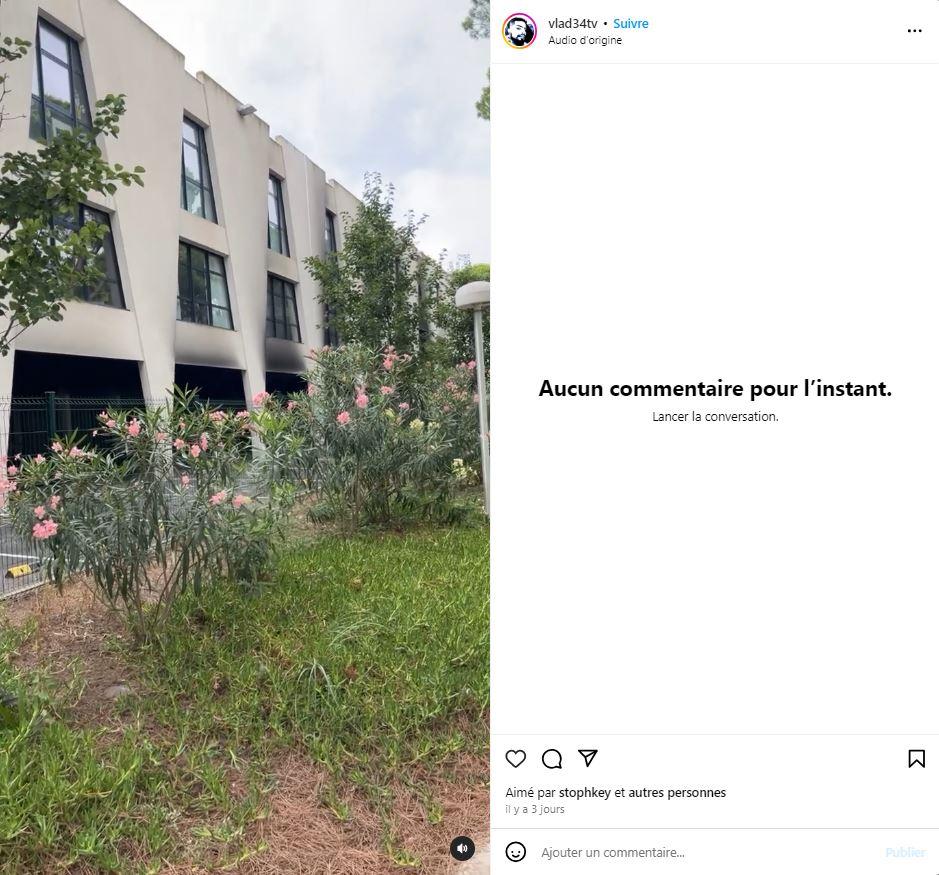Open the Audio d'origine link
The width and height of the screenshot is (939, 875).
coord(585,40)
